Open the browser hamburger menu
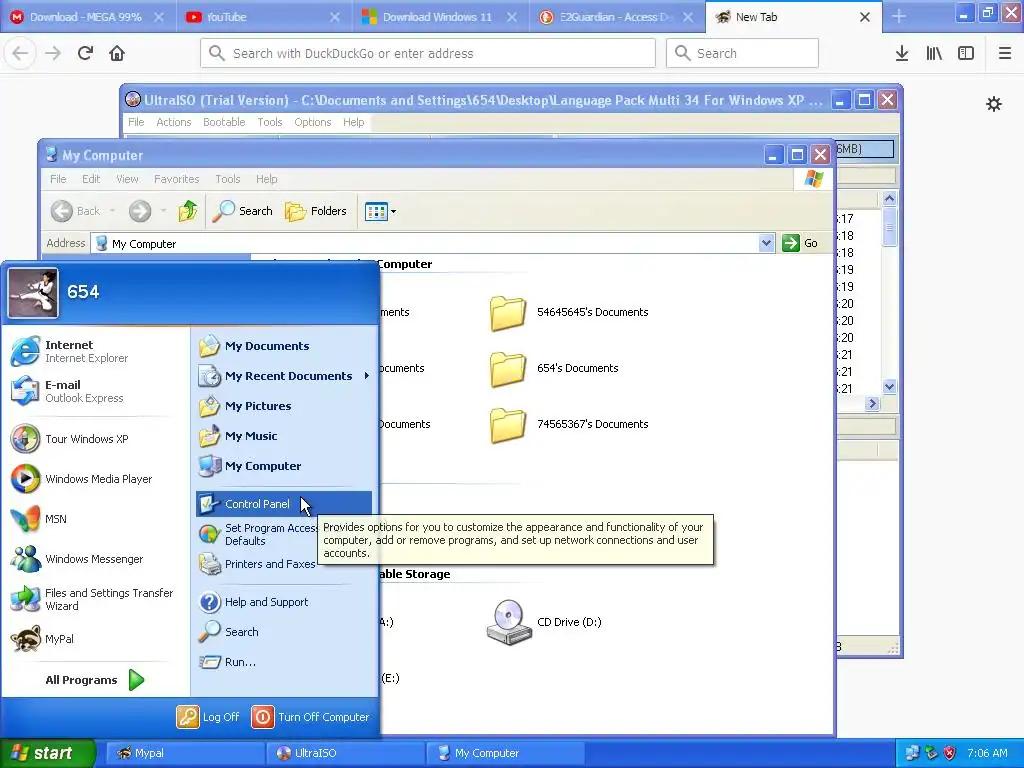The height and width of the screenshot is (768, 1024). [x=1005, y=54]
